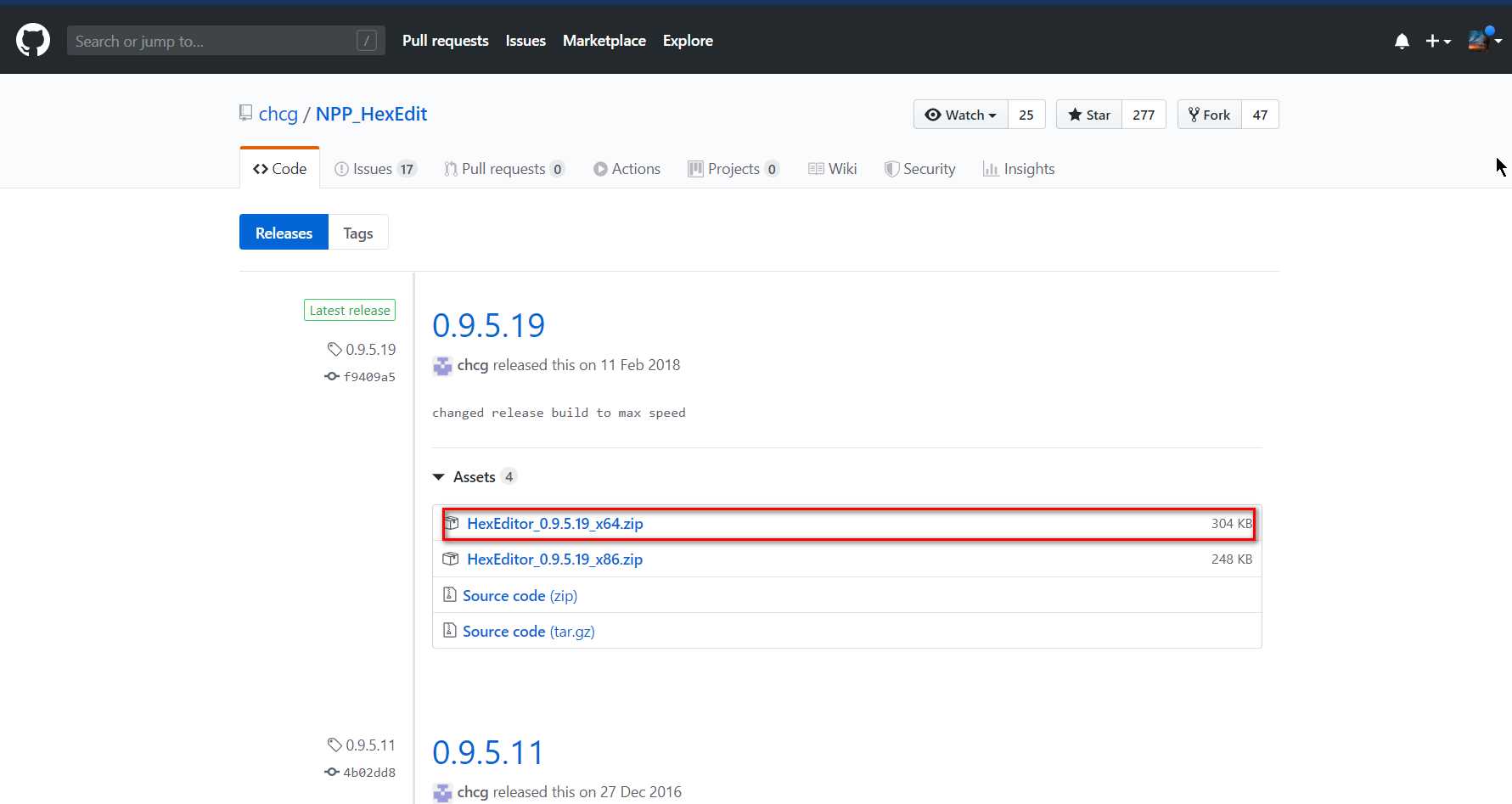Screen dimensions: 1512x804
Task: Open the plus create-new menu
Action: point(1437,41)
